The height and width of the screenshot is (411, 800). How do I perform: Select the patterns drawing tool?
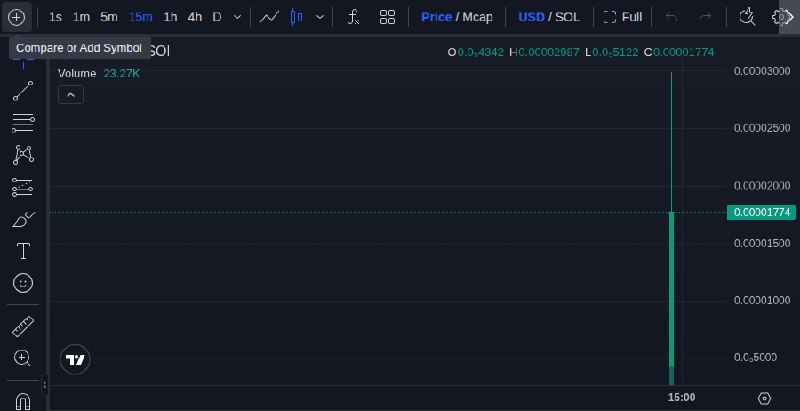tap(23, 155)
